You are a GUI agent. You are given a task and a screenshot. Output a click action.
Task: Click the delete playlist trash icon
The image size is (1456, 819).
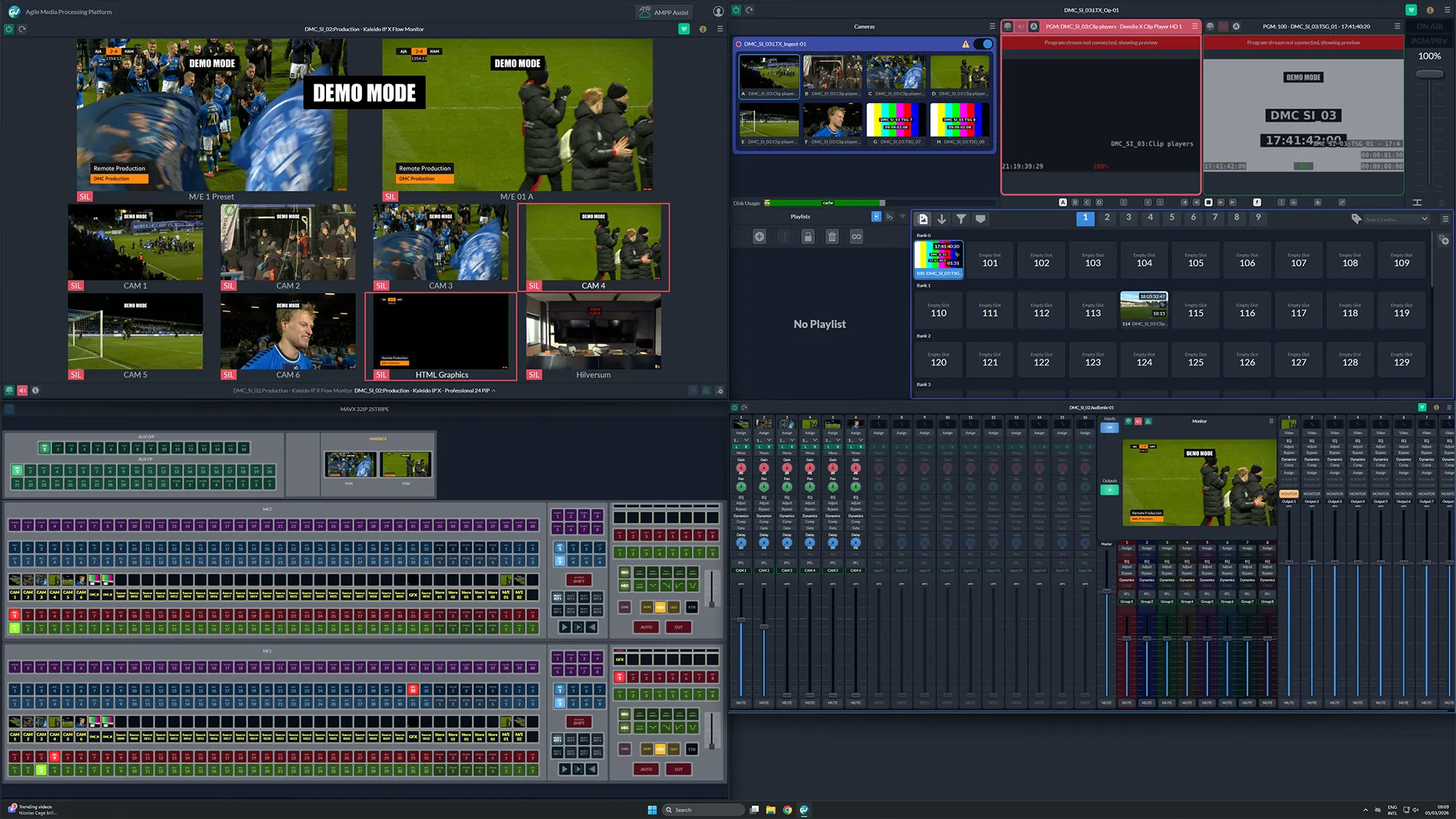[832, 237]
